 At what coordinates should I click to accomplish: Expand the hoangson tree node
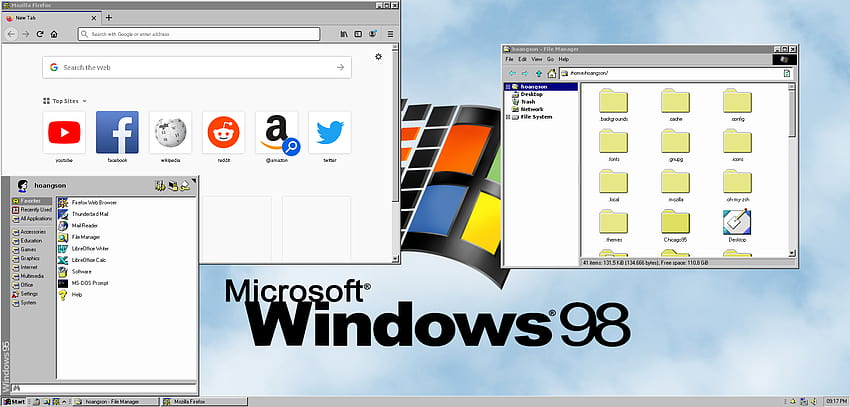click(507, 87)
